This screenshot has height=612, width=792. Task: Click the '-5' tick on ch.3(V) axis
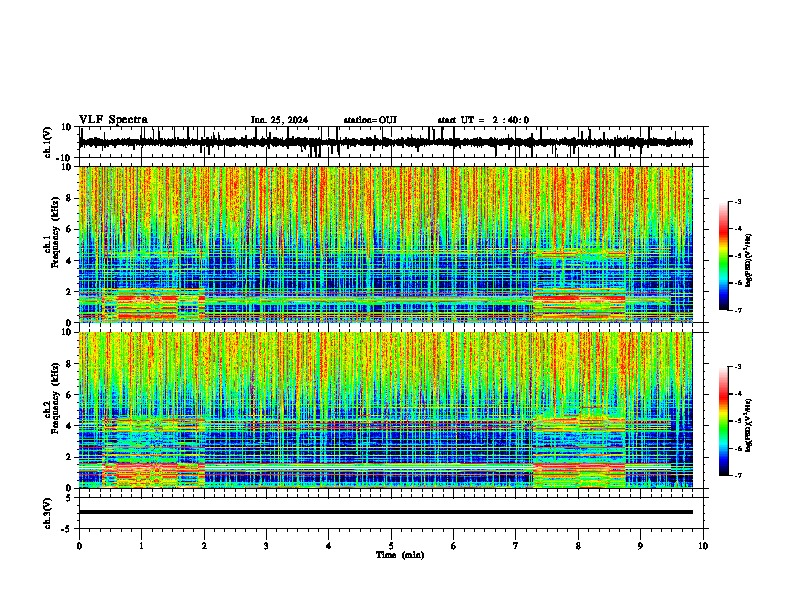point(67,529)
